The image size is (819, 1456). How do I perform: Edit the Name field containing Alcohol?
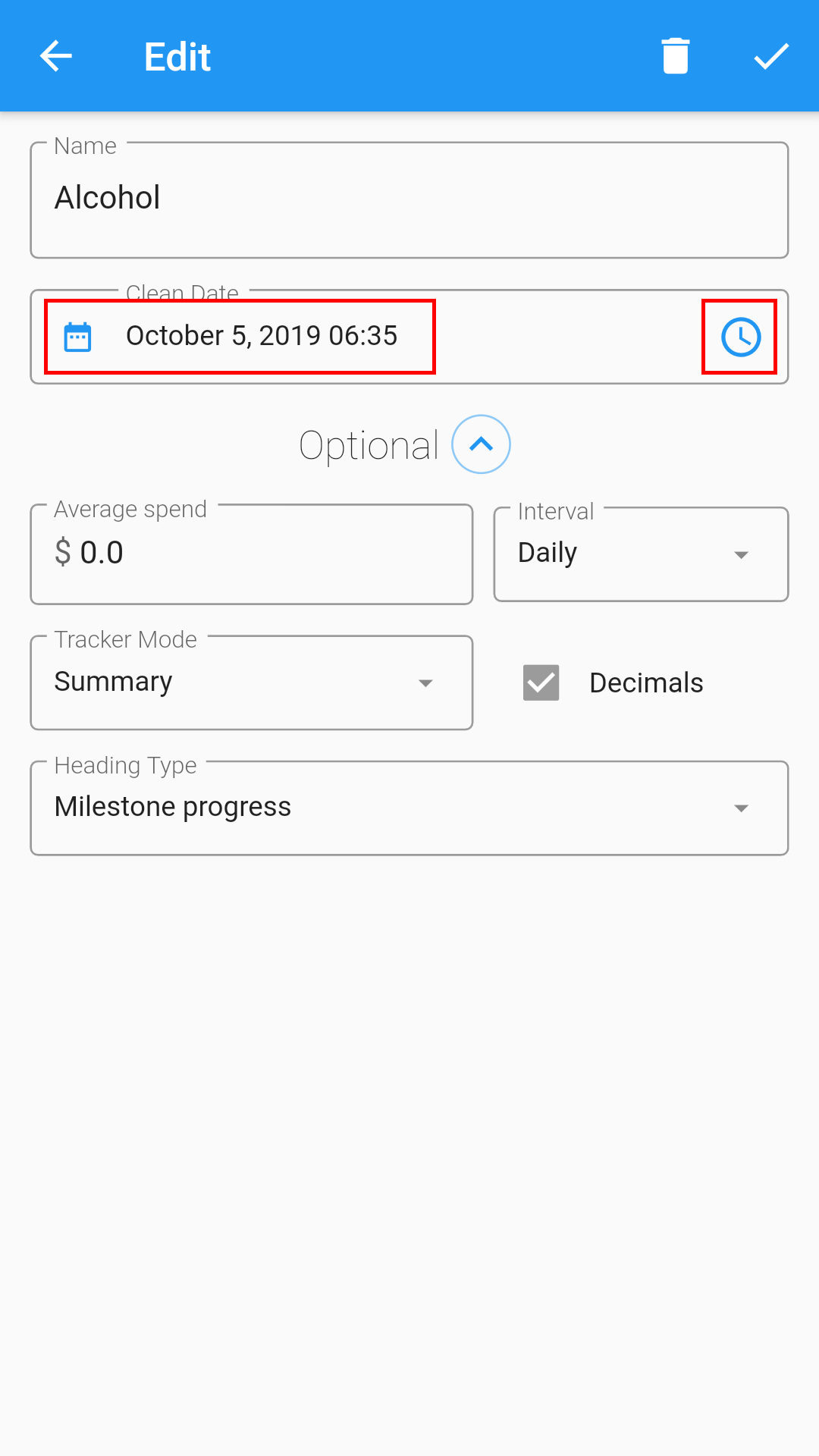click(x=409, y=199)
